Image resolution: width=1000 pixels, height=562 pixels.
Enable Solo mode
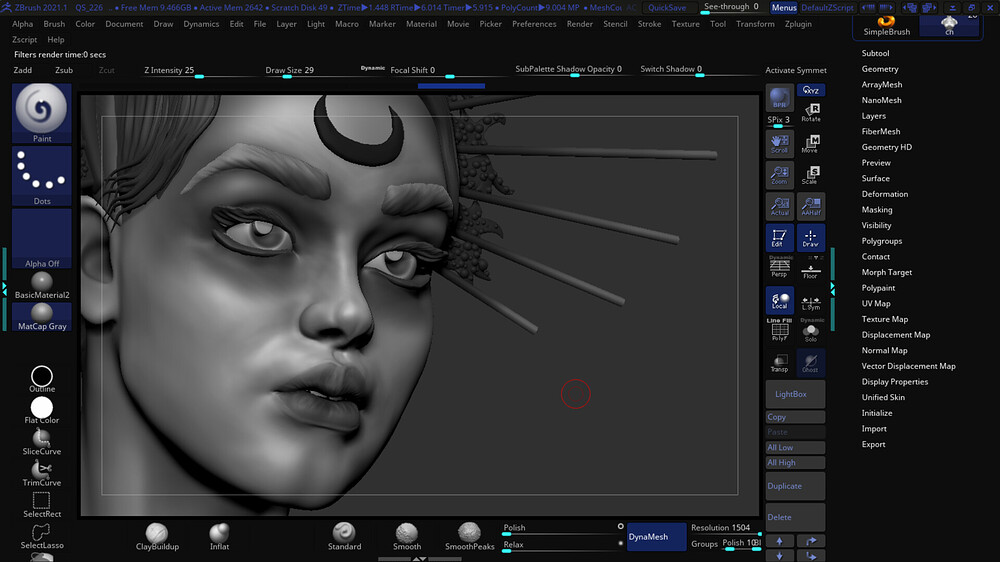pyautogui.click(x=811, y=331)
